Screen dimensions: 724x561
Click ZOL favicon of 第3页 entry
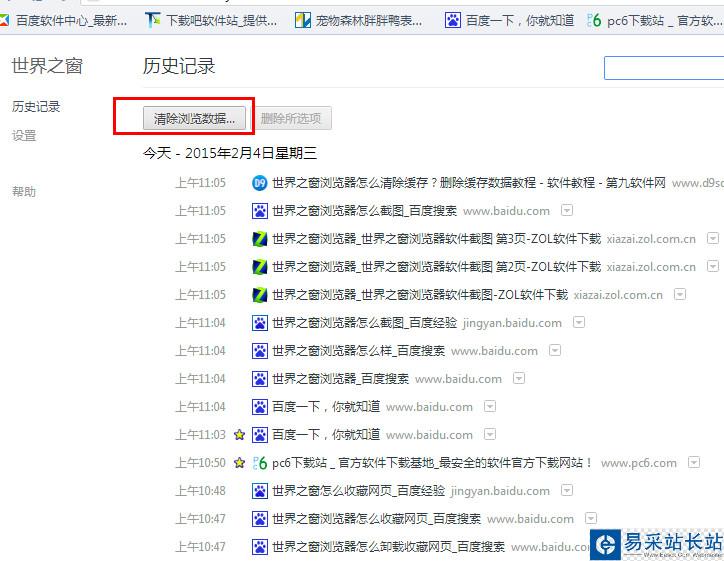click(x=259, y=239)
